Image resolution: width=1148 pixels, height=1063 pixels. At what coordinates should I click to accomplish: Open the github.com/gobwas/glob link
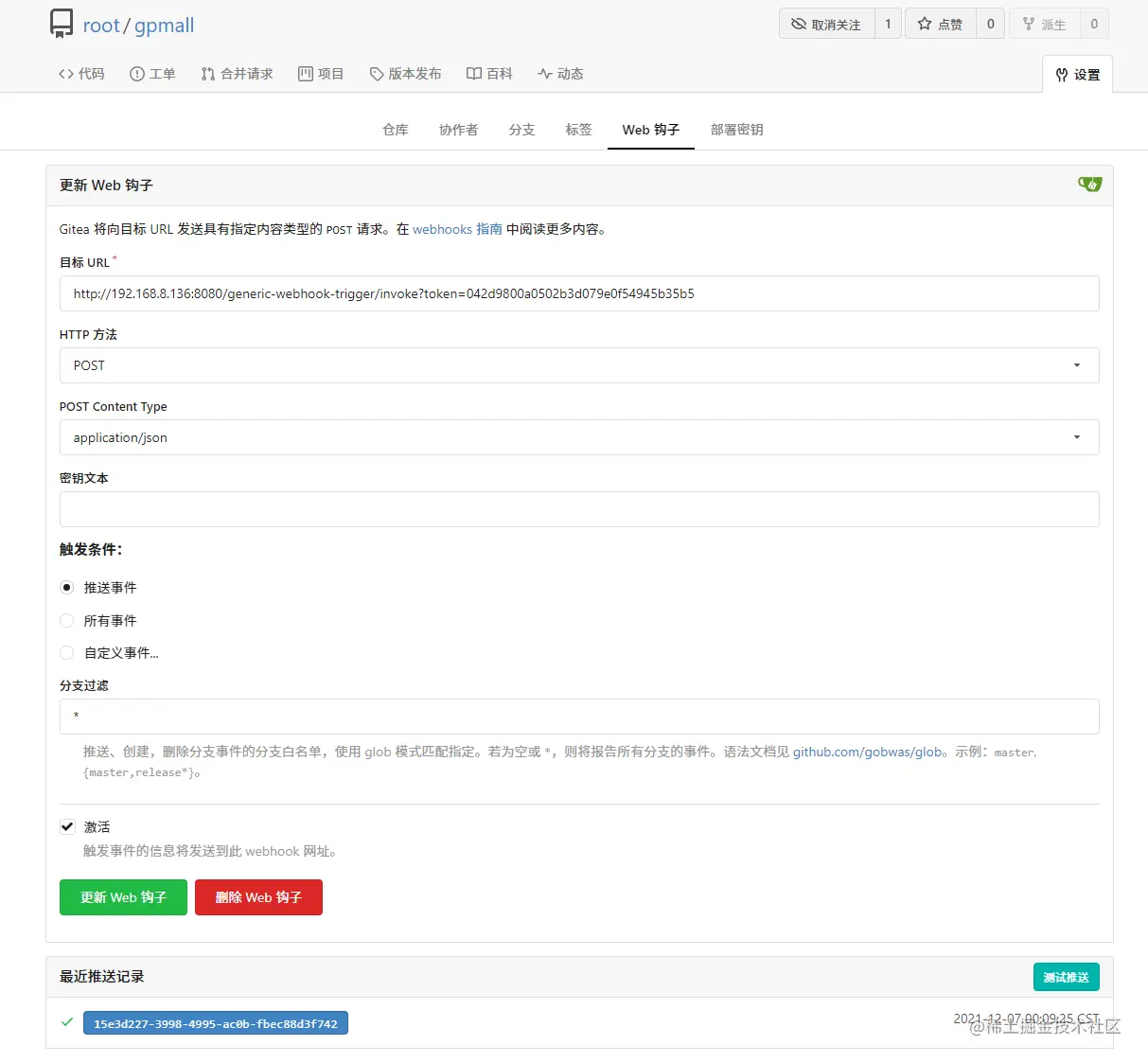(x=867, y=752)
